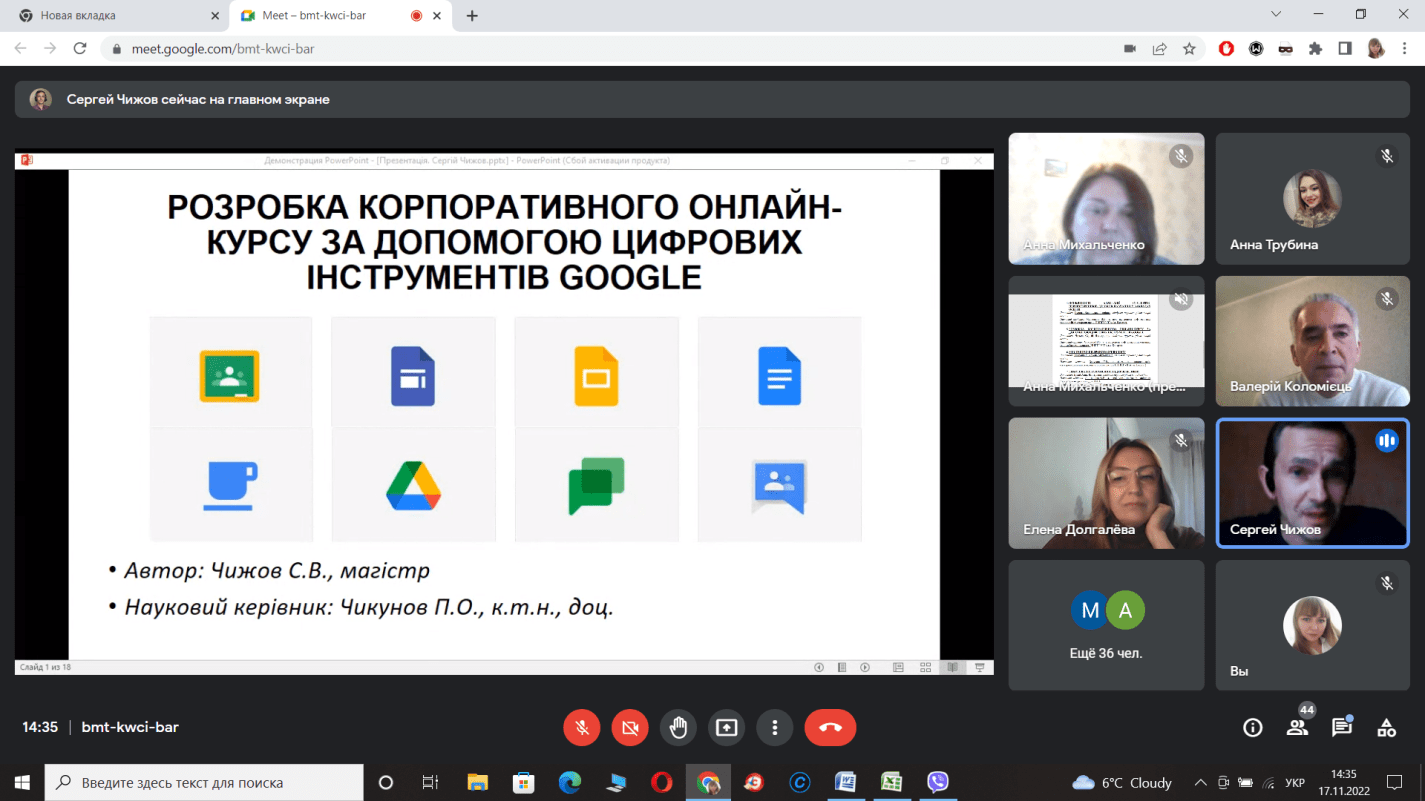Open the Extensions puzzle piece menu
This screenshot has height=801, width=1425.
click(x=1315, y=48)
